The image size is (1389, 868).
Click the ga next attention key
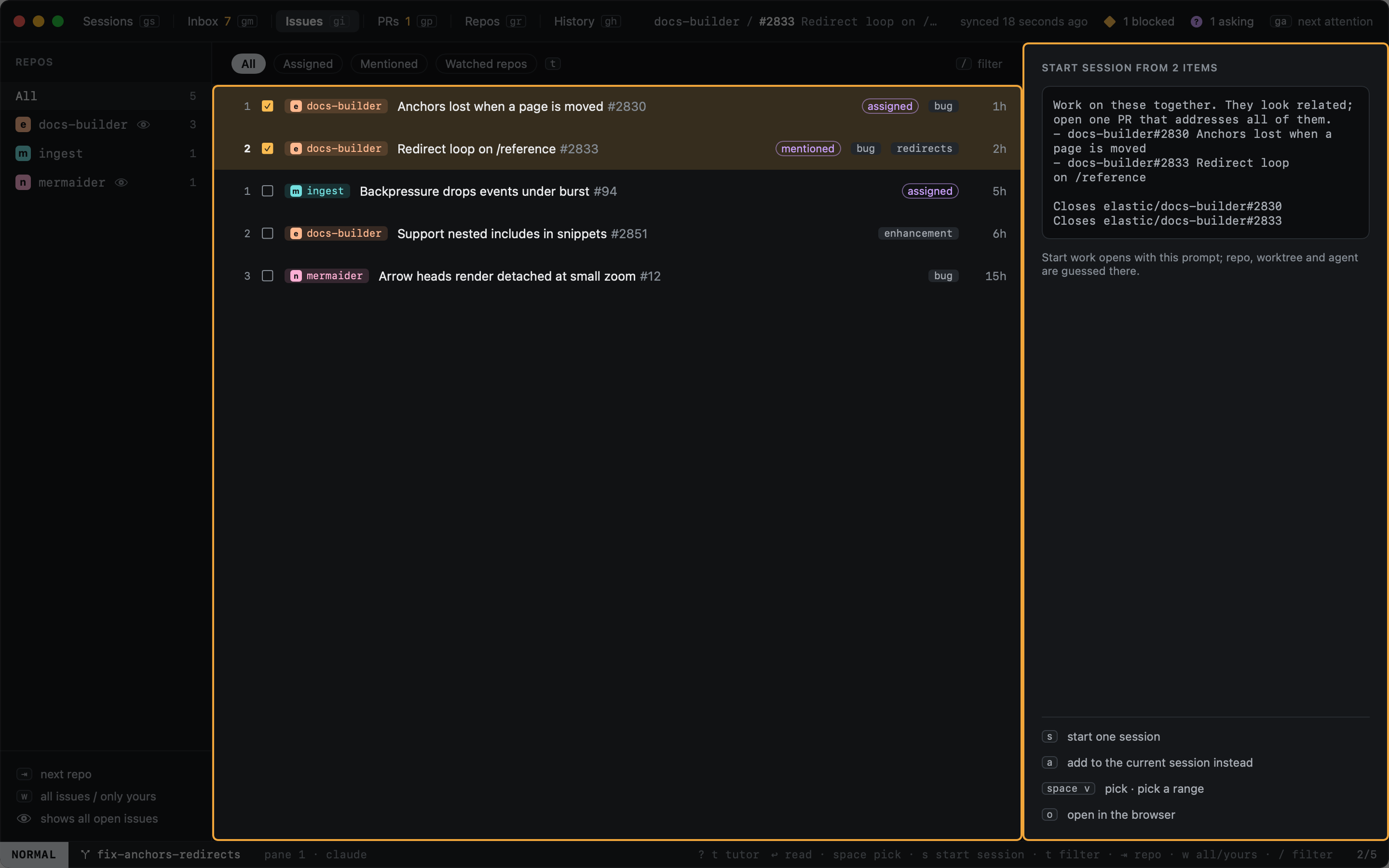[1280, 21]
